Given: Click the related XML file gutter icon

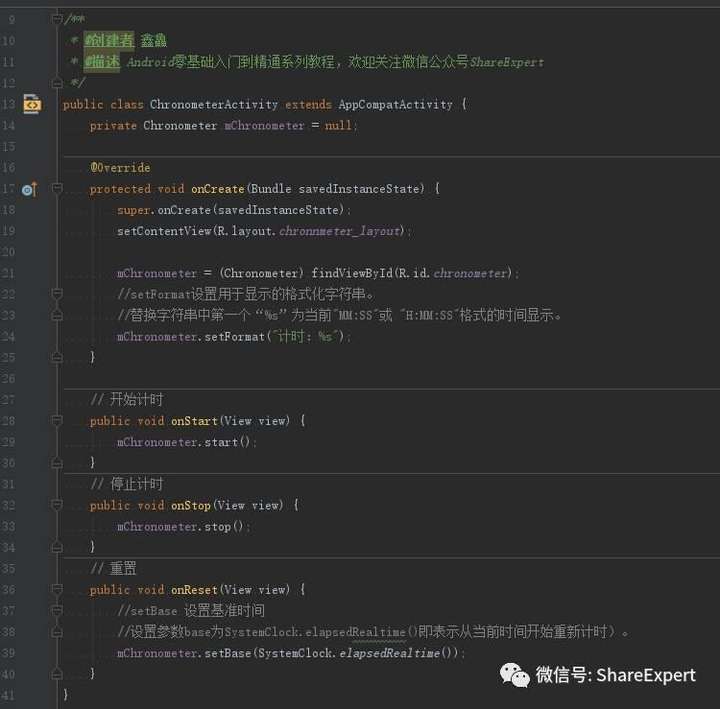Looking at the screenshot, I should (32, 104).
